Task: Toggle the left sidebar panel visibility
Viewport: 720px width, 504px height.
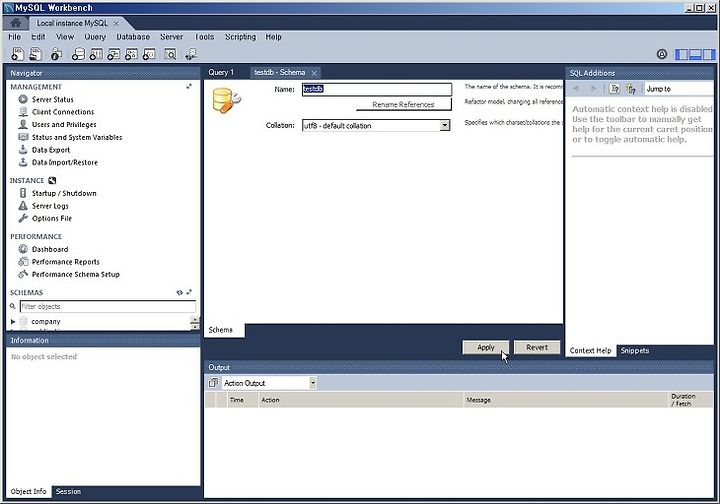Action: click(x=682, y=54)
